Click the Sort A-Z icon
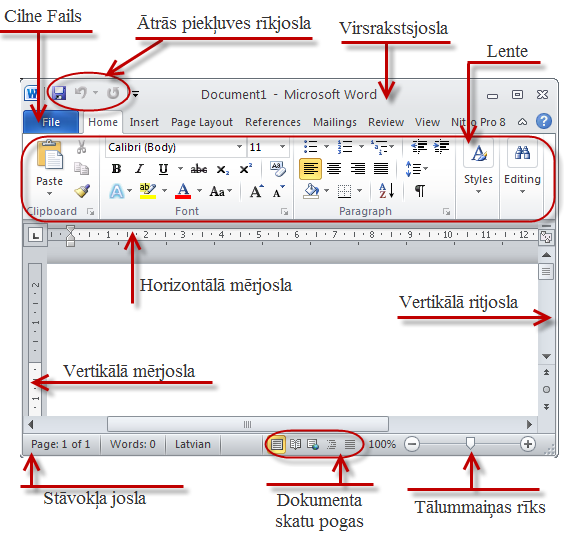Screen dimensions: 571x533 (x=387, y=190)
